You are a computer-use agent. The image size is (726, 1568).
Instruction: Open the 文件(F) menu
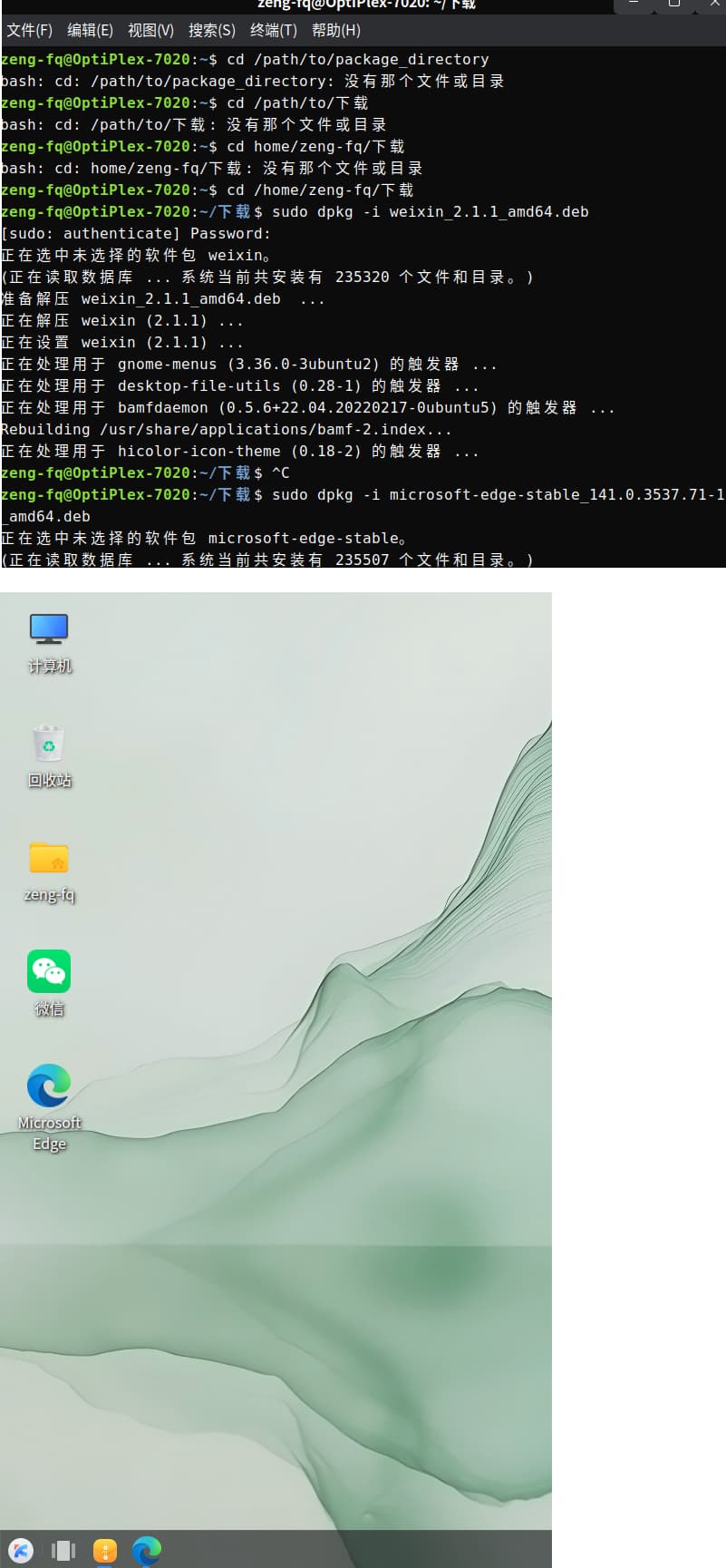pos(30,30)
